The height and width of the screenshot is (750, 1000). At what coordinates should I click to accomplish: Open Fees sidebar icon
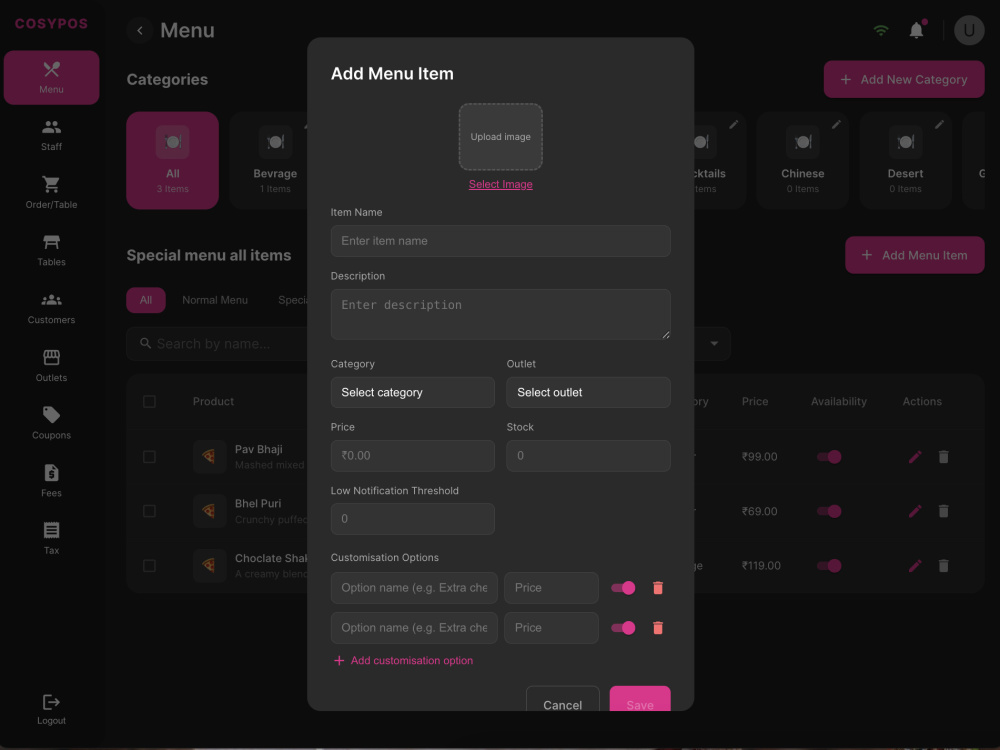pos(51,473)
